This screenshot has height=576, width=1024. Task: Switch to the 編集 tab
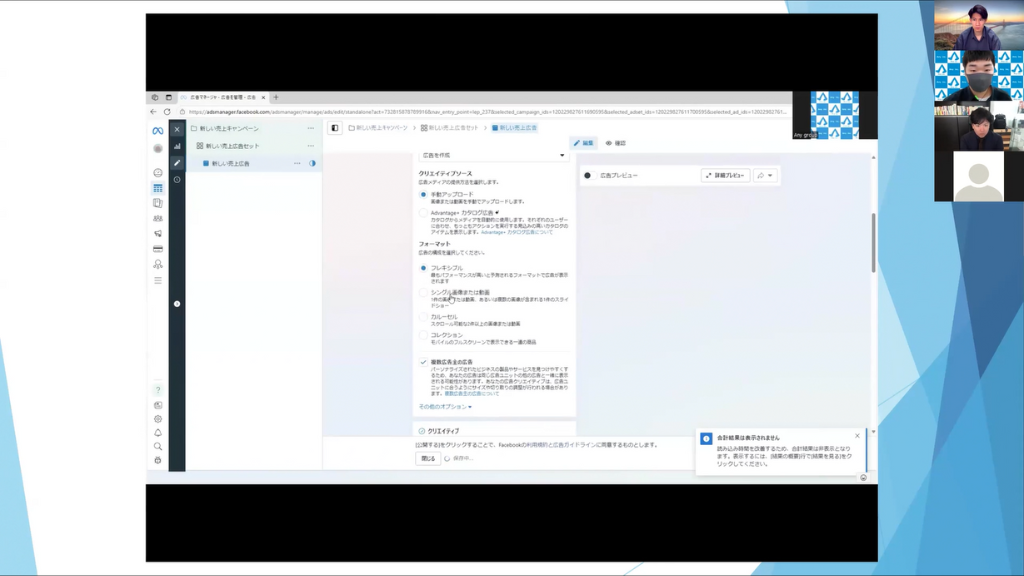pyautogui.click(x=584, y=143)
